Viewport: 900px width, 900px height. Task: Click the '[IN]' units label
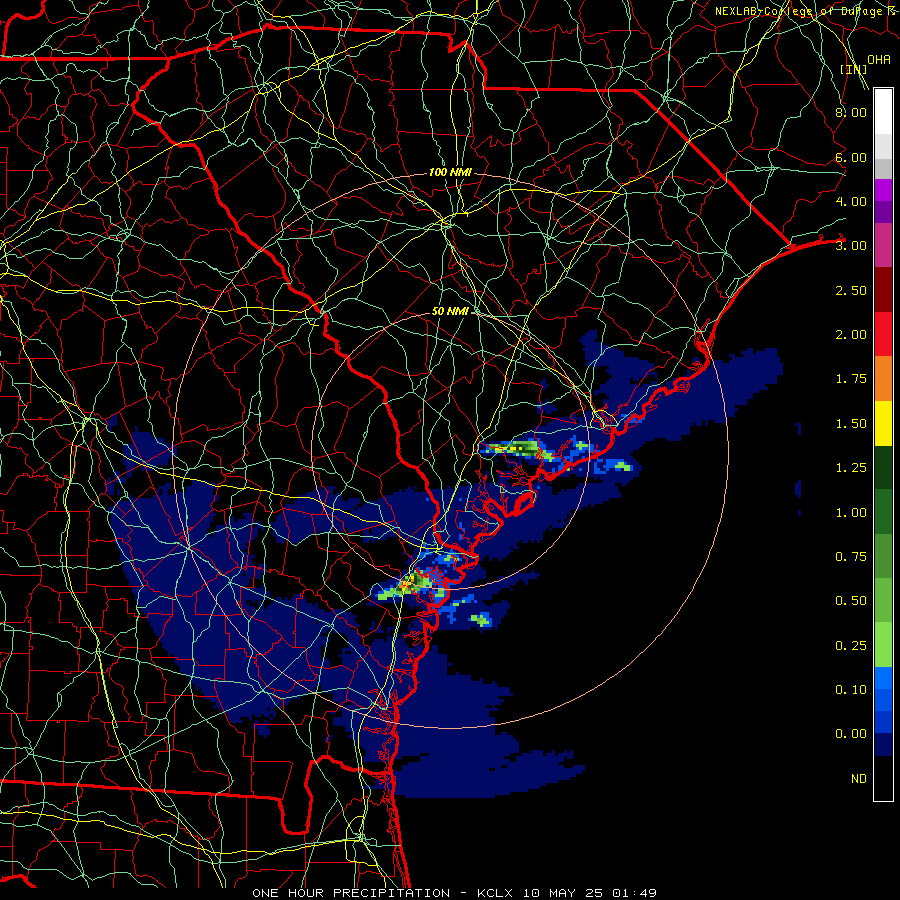(854, 69)
